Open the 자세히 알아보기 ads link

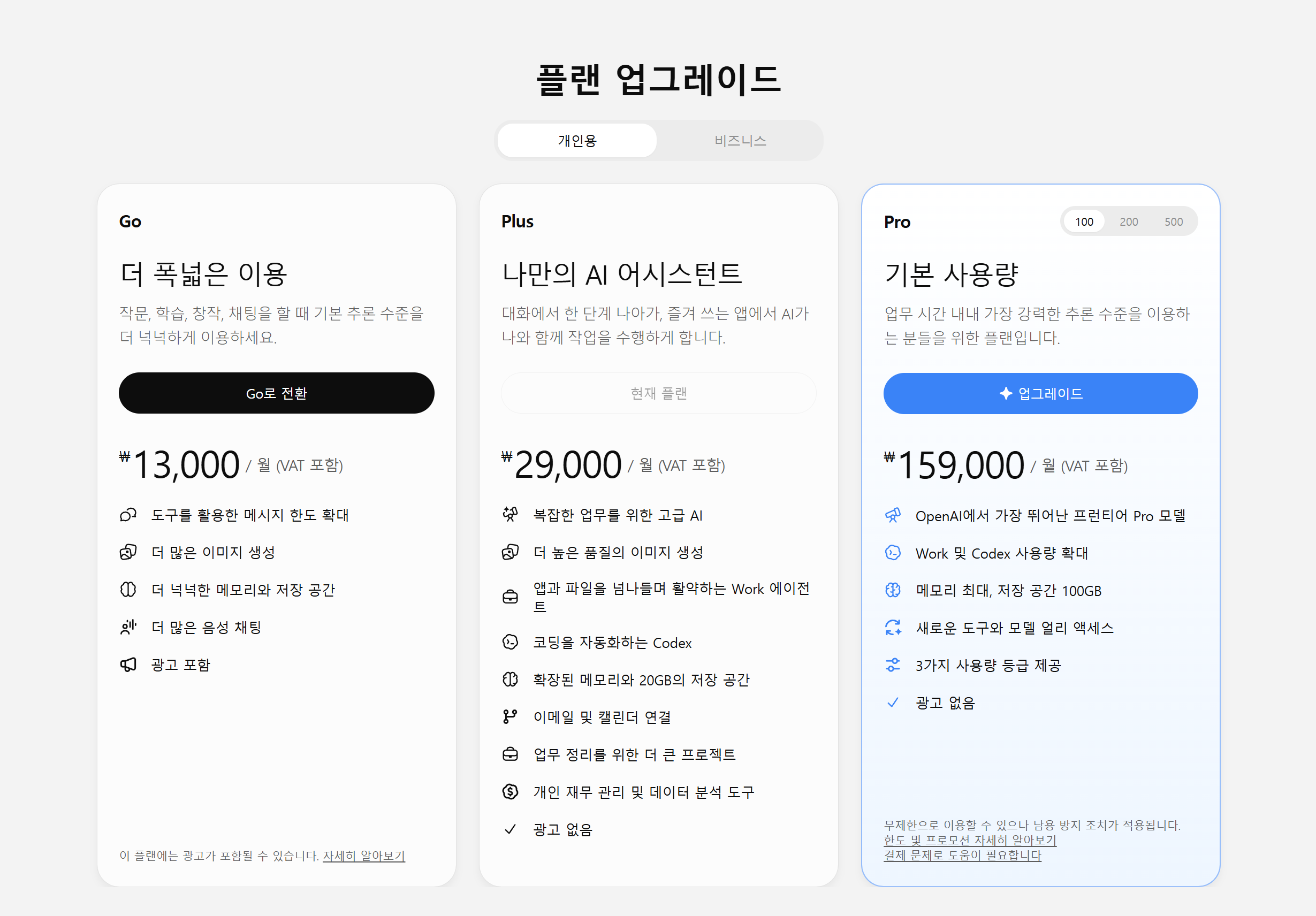[x=364, y=856]
